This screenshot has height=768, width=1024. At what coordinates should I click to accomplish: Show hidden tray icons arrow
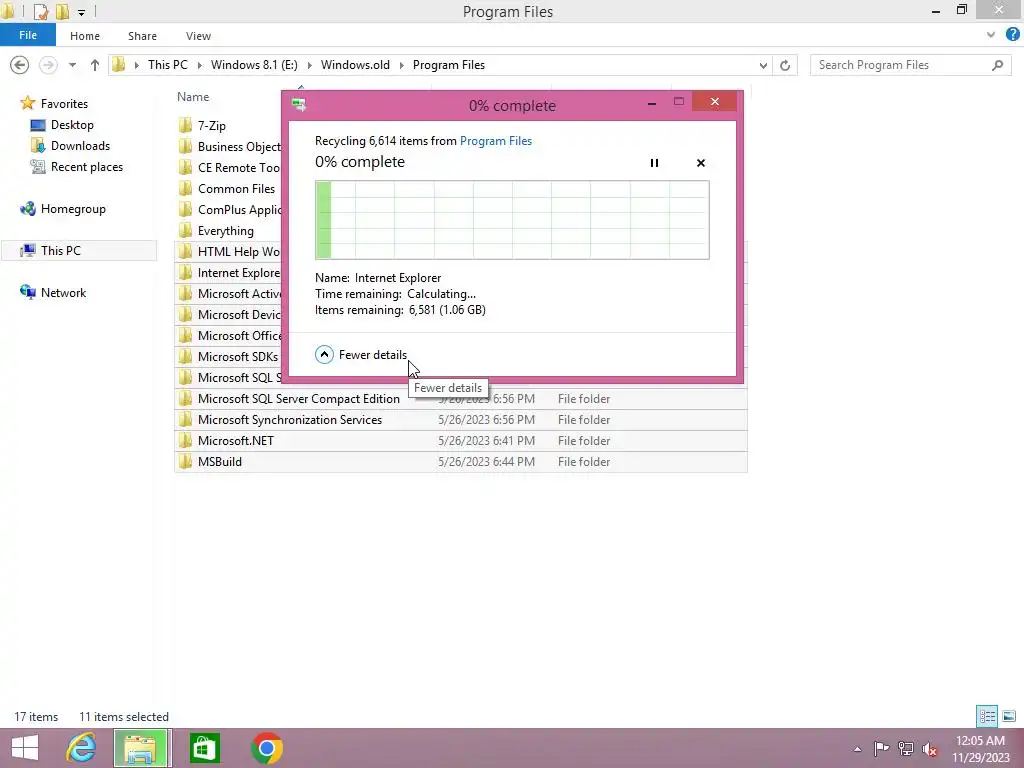tap(857, 749)
